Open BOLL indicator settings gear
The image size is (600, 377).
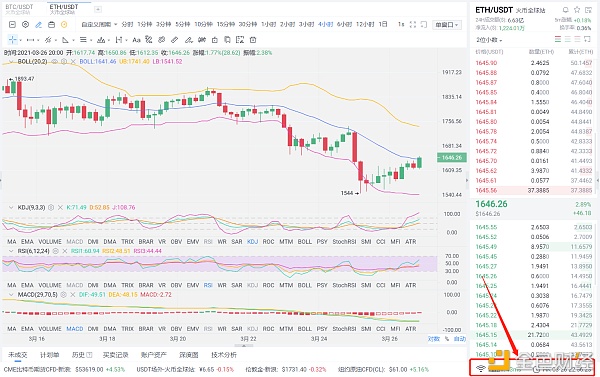pos(63,61)
